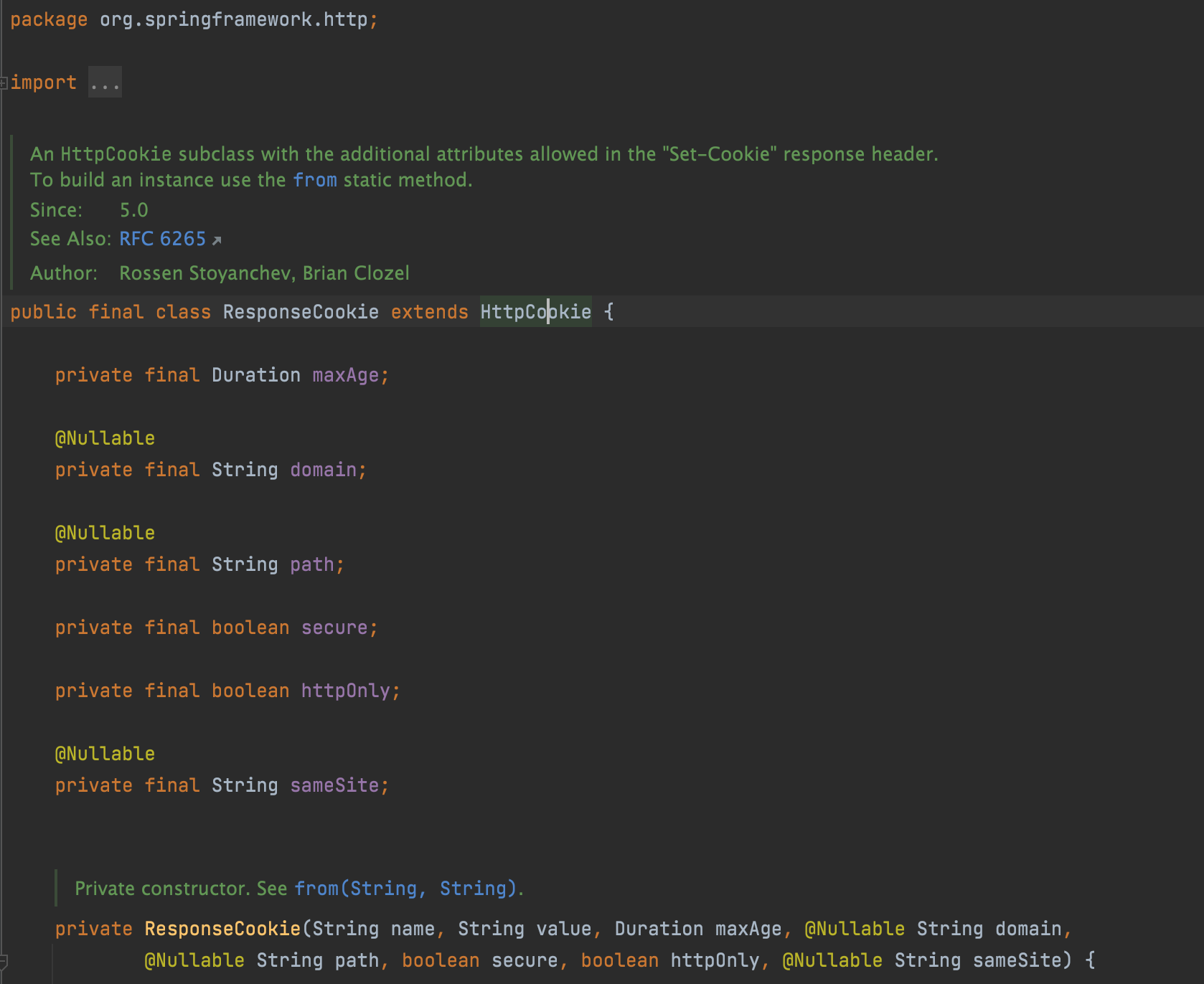The height and width of the screenshot is (984, 1204).
Task: Click the 'import' keyword
Action: 43,82
